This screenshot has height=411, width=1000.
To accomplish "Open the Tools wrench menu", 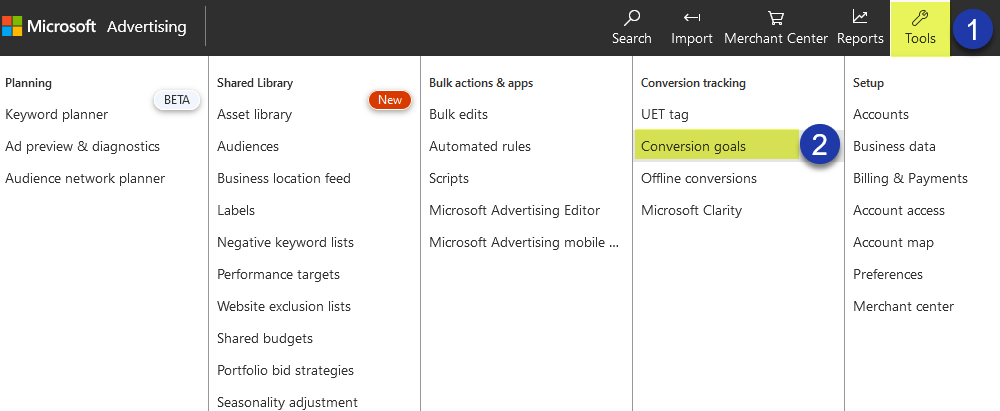I will (920, 27).
